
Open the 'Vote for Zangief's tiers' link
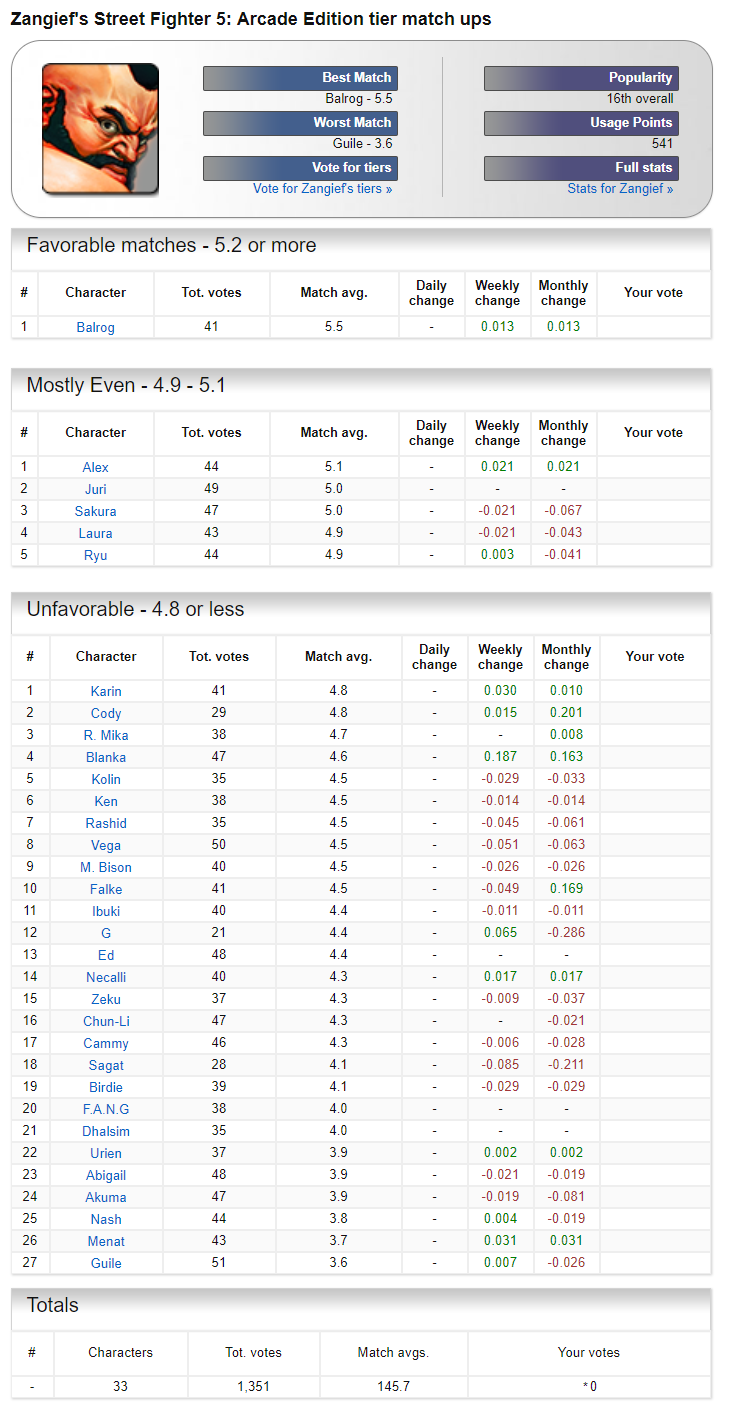pyautogui.click(x=322, y=189)
